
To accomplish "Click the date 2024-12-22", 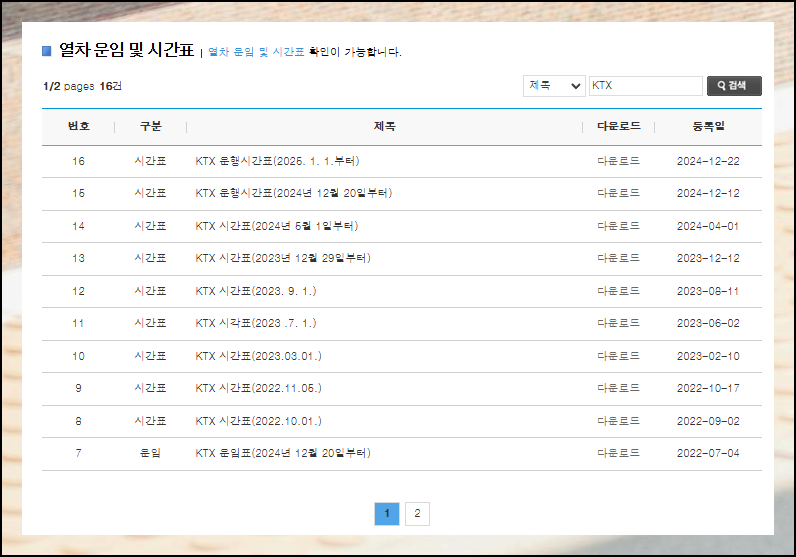I will (708, 161).
